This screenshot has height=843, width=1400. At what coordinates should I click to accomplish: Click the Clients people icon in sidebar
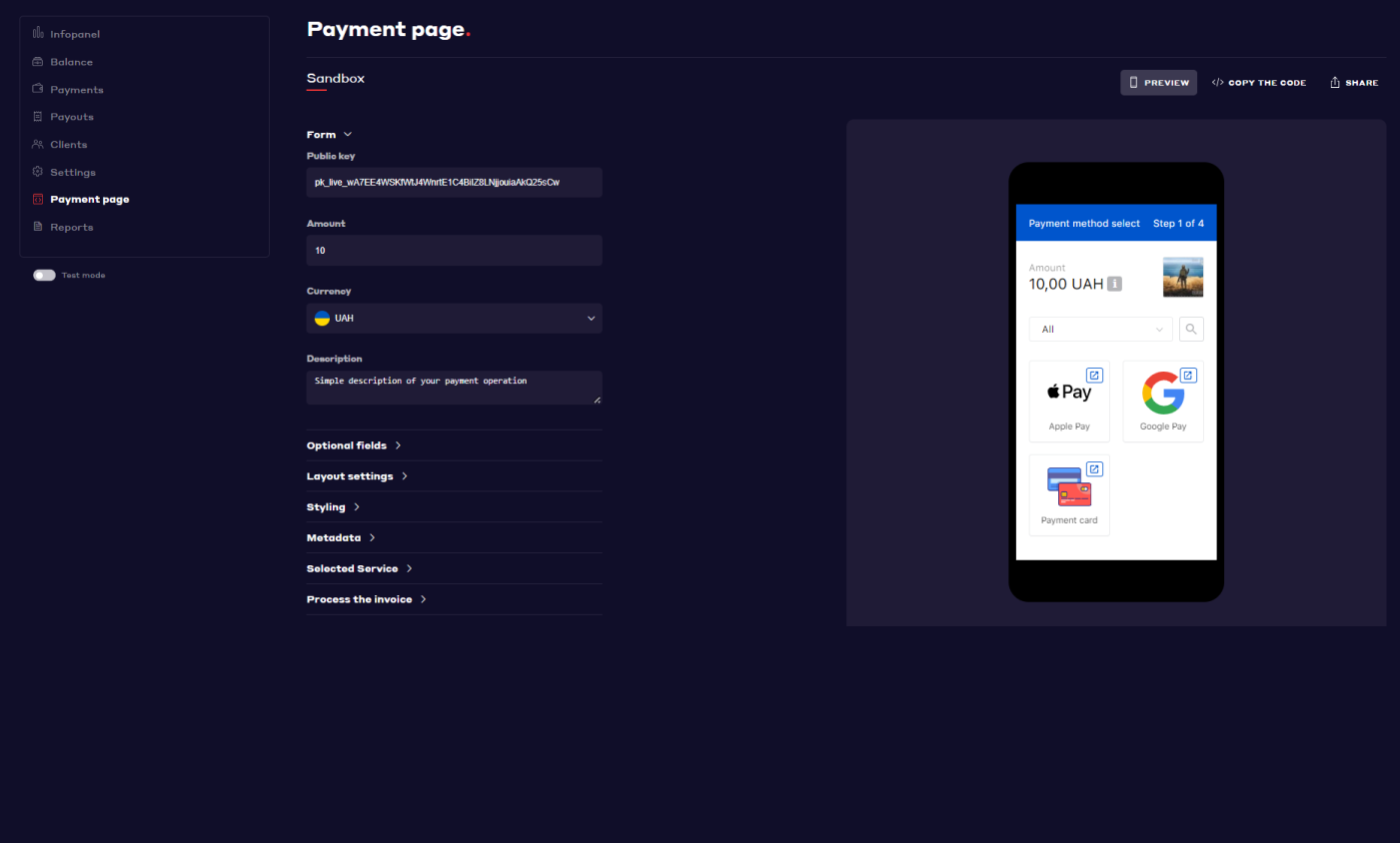[x=38, y=145]
